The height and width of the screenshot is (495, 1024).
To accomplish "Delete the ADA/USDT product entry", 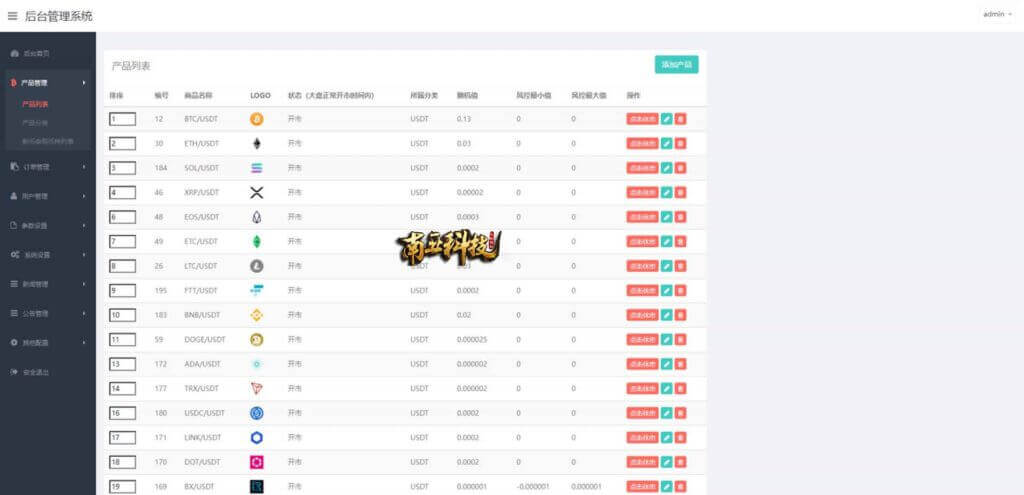I will click(680, 364).
